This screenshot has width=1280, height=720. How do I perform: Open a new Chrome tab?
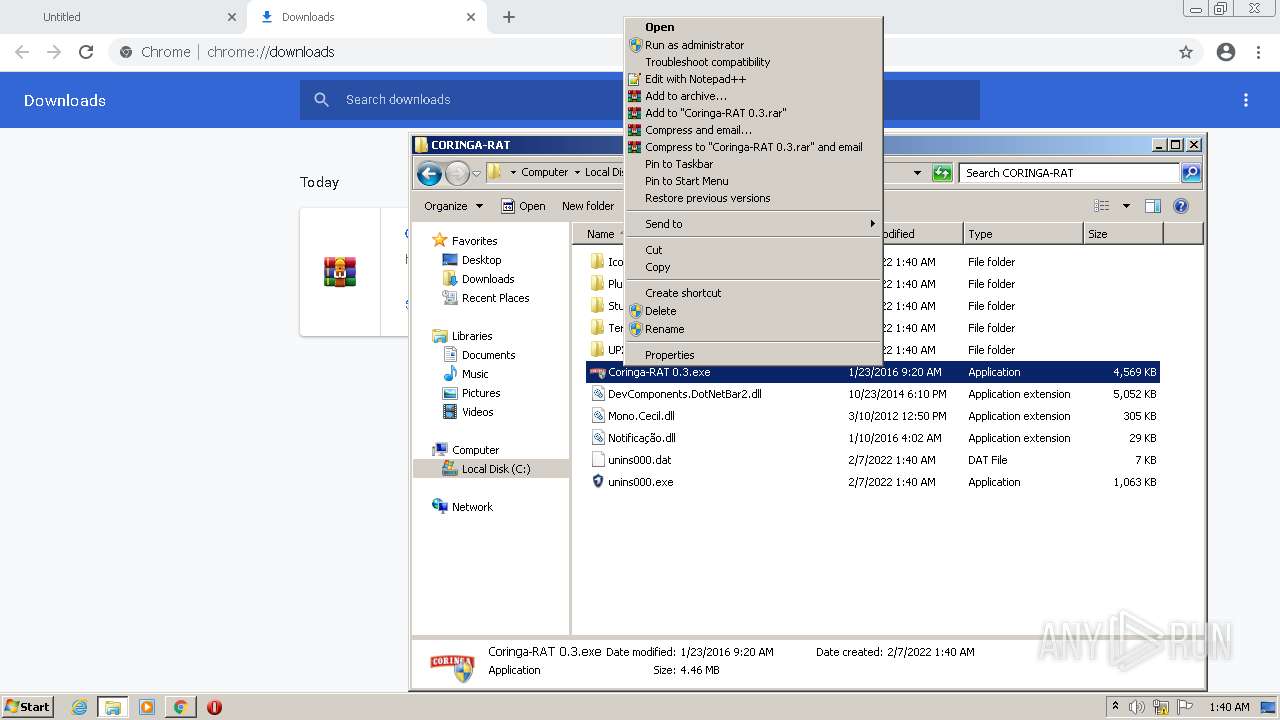509,17
